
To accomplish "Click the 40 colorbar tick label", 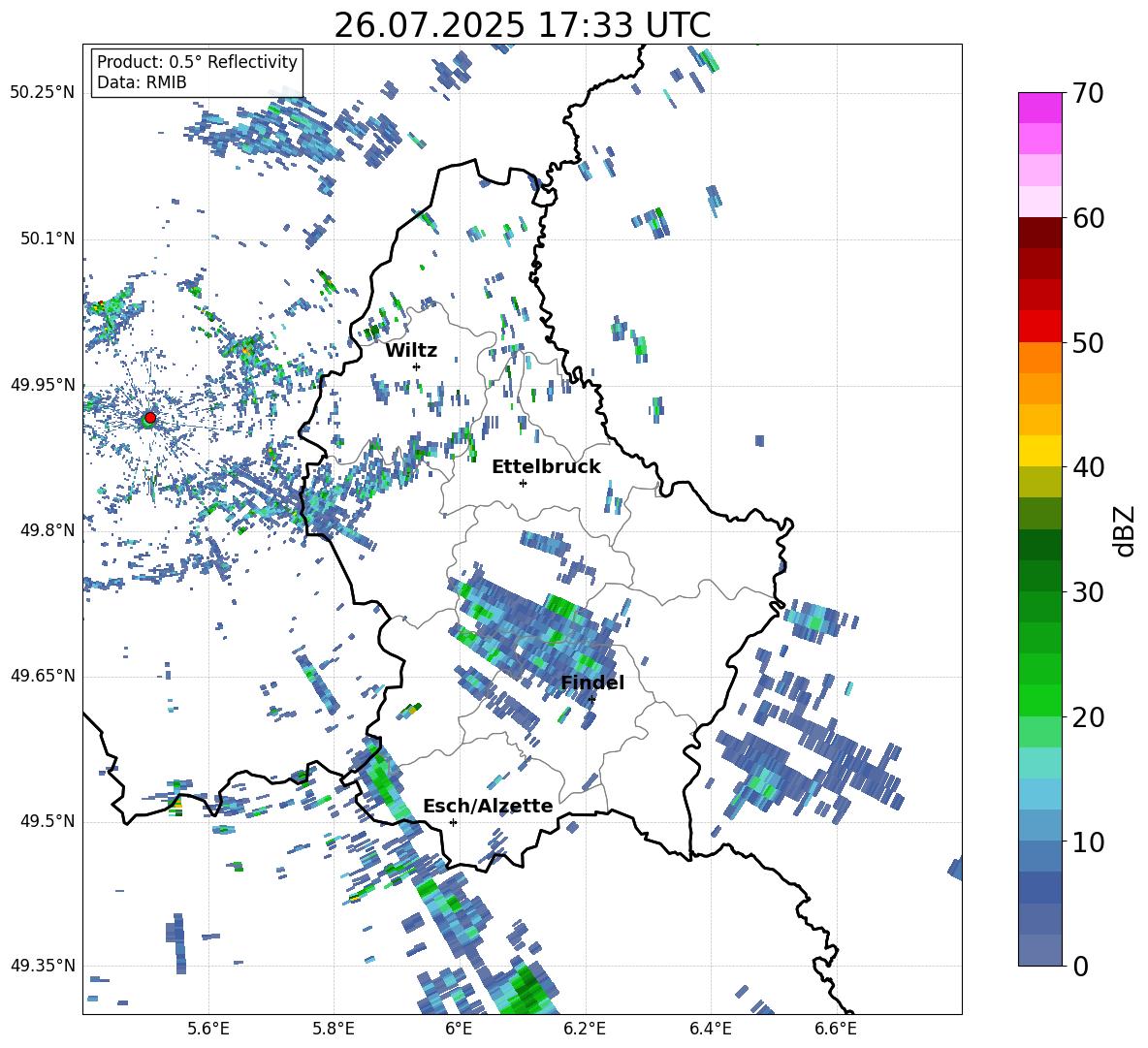I will pyautogui.click(x=1087, y=467).
